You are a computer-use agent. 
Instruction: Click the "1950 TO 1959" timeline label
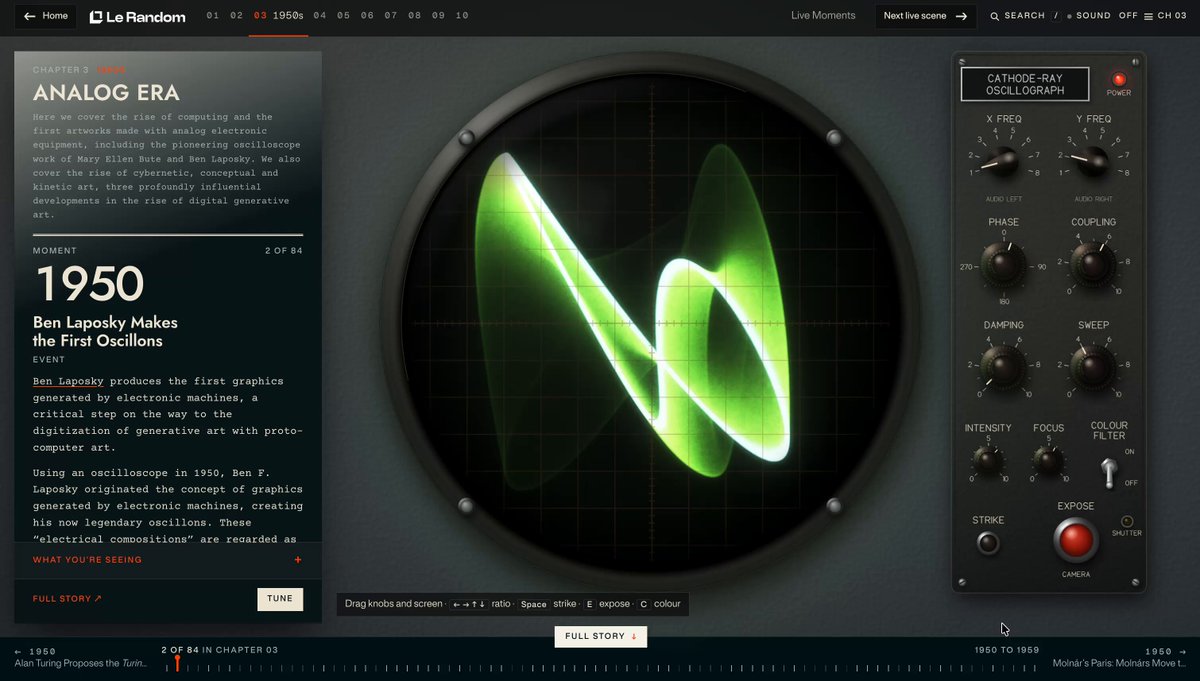[x=1007, y=650]
